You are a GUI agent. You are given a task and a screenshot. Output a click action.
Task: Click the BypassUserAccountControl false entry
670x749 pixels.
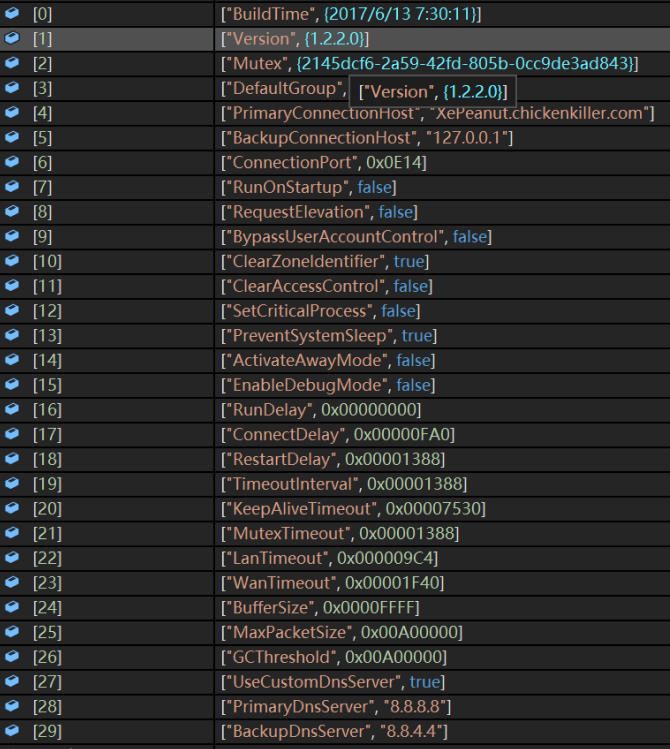coord(356,237)
